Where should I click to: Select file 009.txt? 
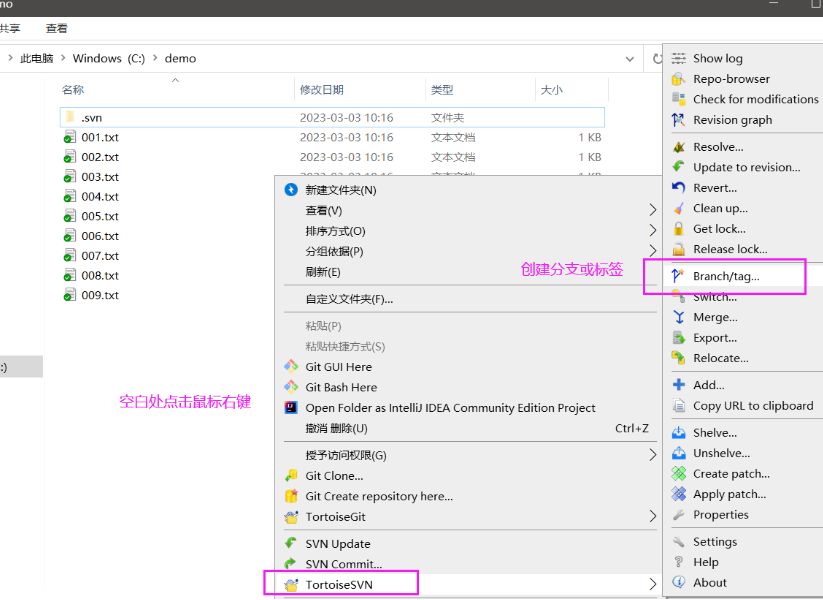point(100,295)
